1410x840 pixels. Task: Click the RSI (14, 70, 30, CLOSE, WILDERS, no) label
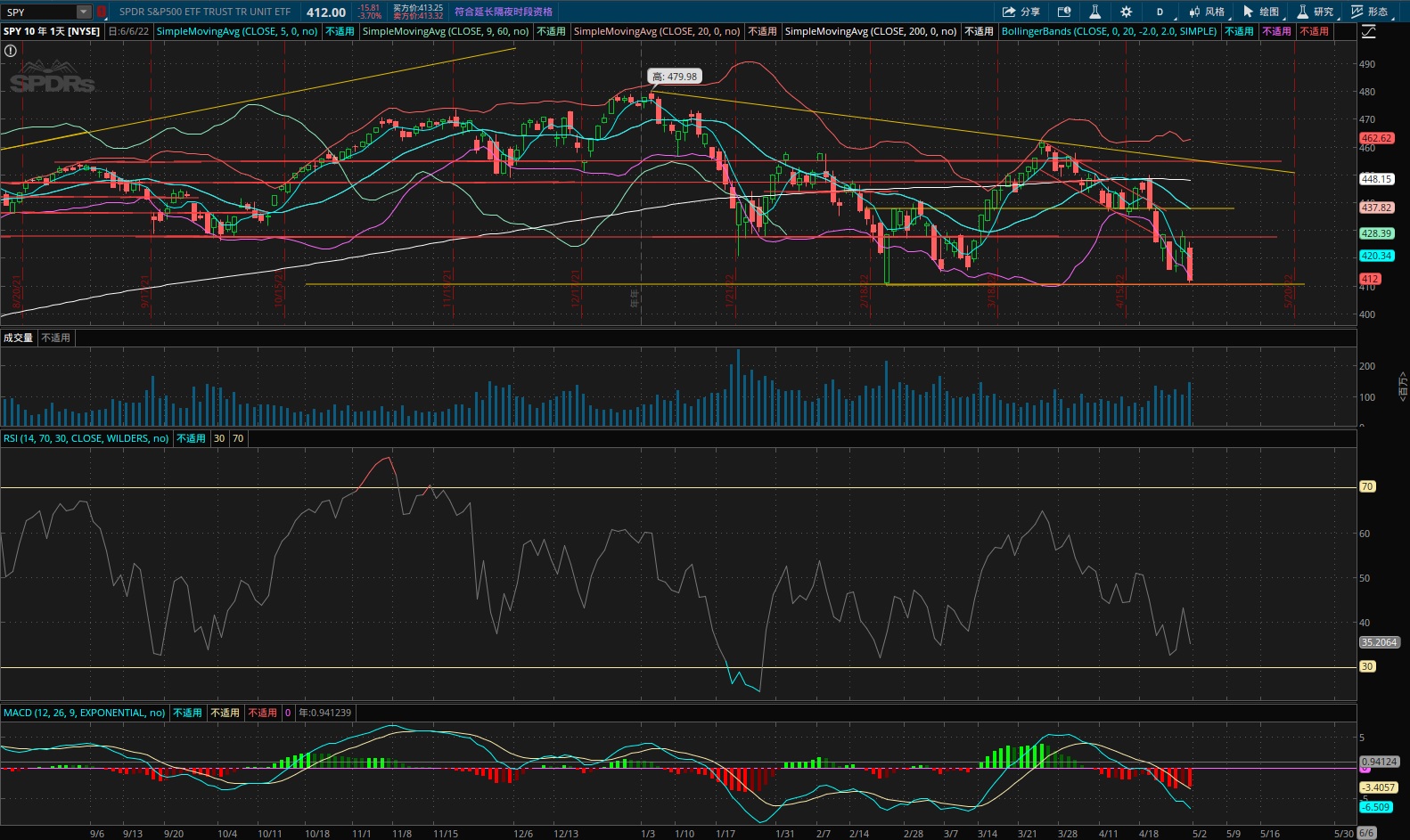86,438
